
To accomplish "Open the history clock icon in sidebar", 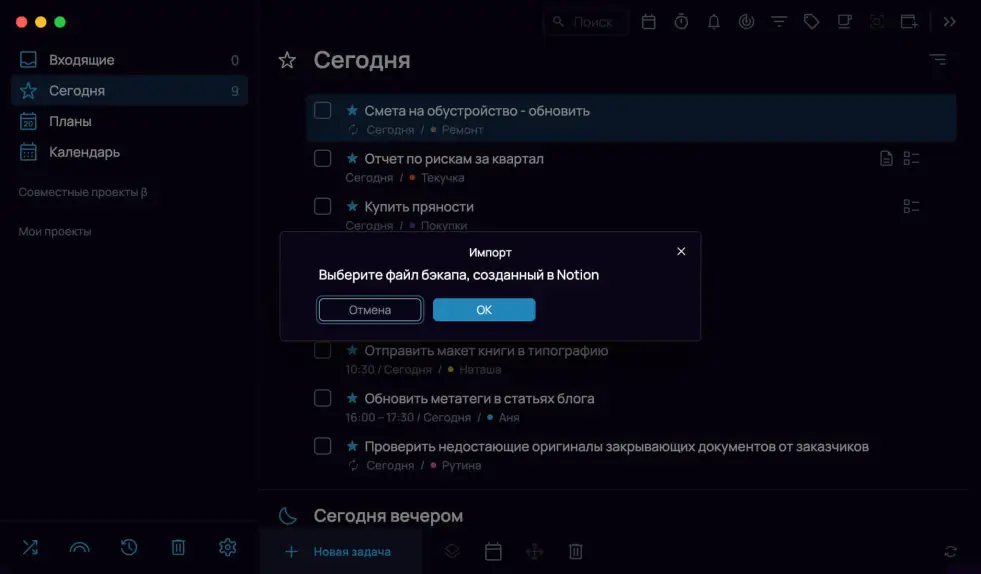I will point(129,547).
